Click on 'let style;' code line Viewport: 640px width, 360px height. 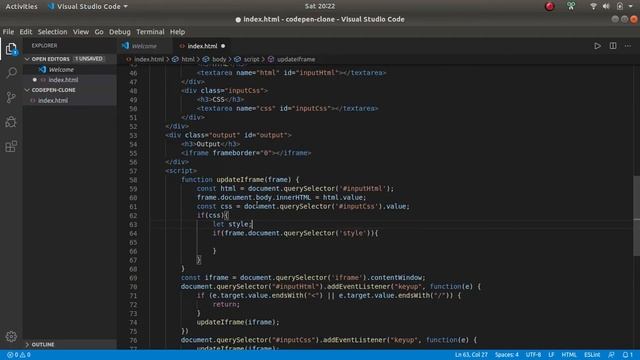pos(232,224)
